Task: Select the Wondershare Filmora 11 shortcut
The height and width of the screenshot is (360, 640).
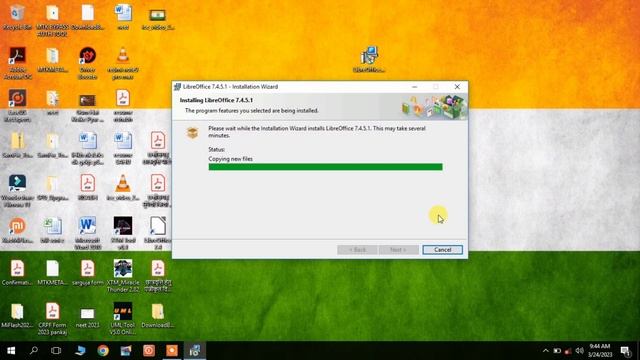Action: point(17,191)
